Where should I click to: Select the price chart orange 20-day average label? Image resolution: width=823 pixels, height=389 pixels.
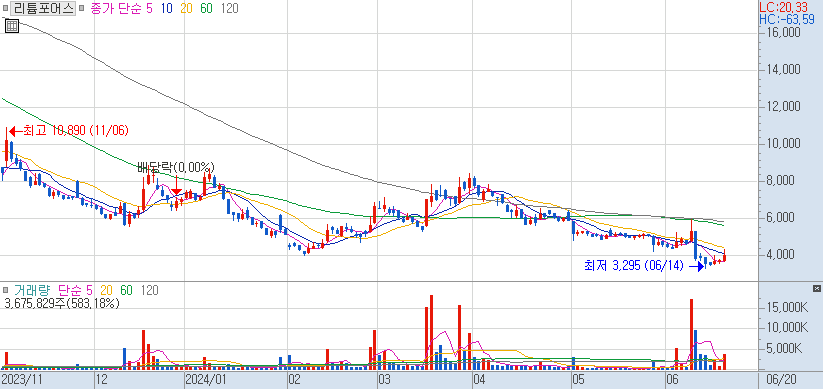[x=186, y=8]
